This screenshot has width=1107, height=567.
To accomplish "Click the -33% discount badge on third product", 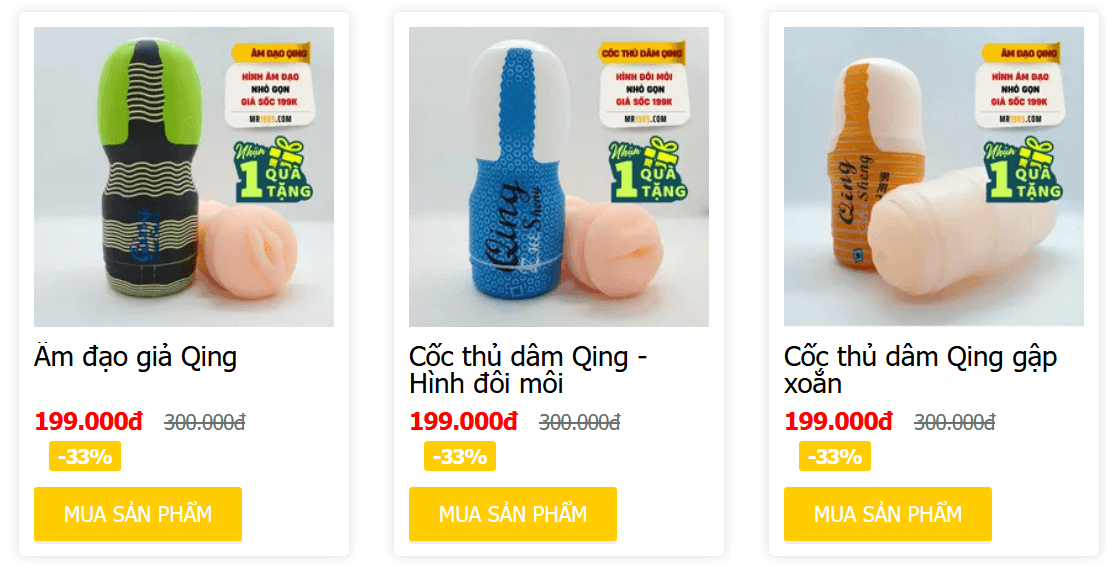I will 834,456.
